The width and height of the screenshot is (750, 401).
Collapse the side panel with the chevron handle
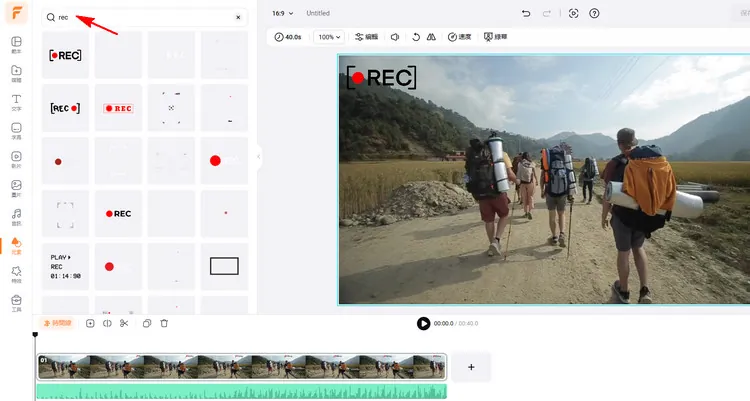(259, 156)
